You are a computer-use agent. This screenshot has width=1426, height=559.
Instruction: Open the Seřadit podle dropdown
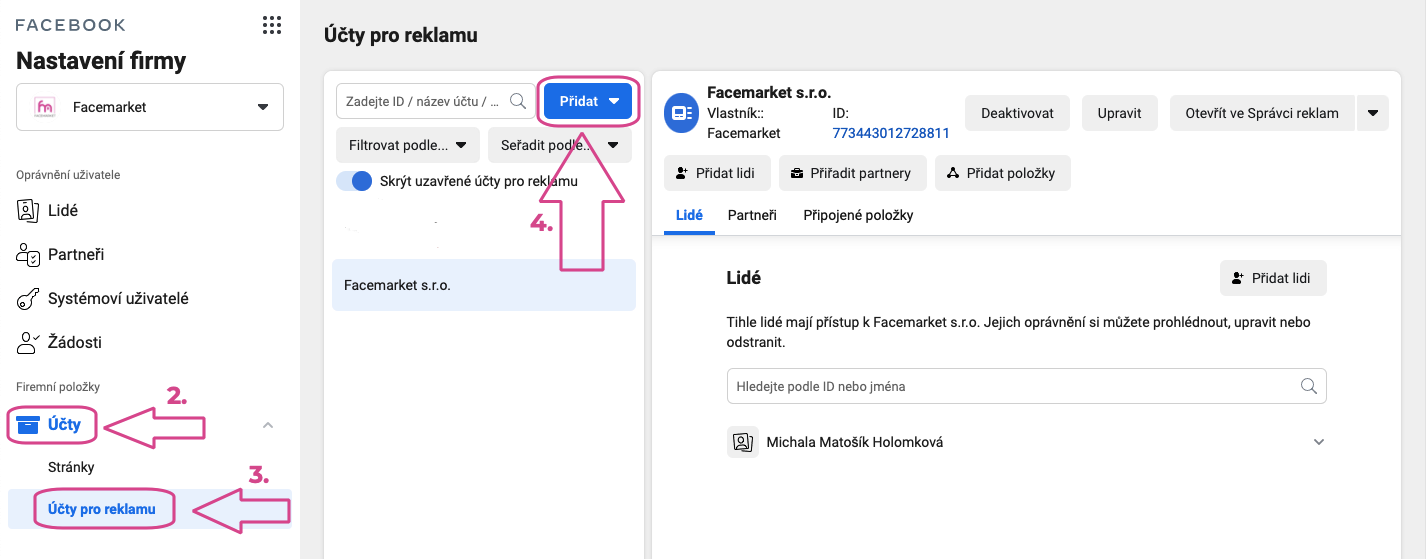pyautogui.click(x=560, y=145)
